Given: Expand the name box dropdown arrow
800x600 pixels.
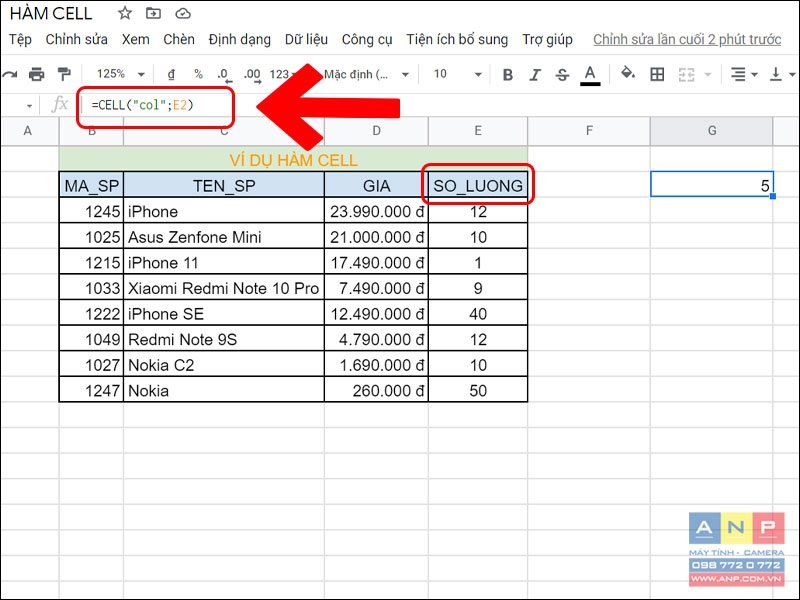Looking at the screenshot, I should click(29, 106).
